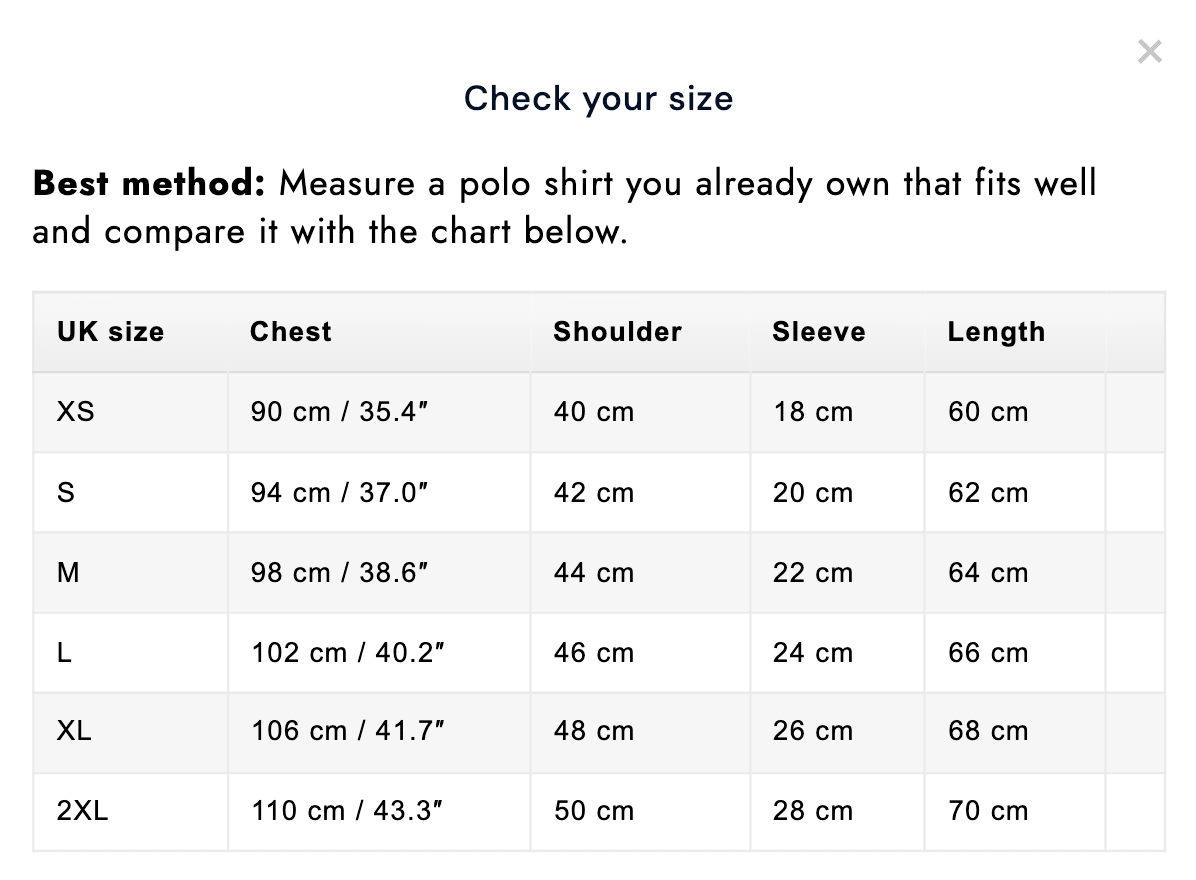Click the Best method bold text
This screenshot has width=1196, height=880.
(149, 183)
